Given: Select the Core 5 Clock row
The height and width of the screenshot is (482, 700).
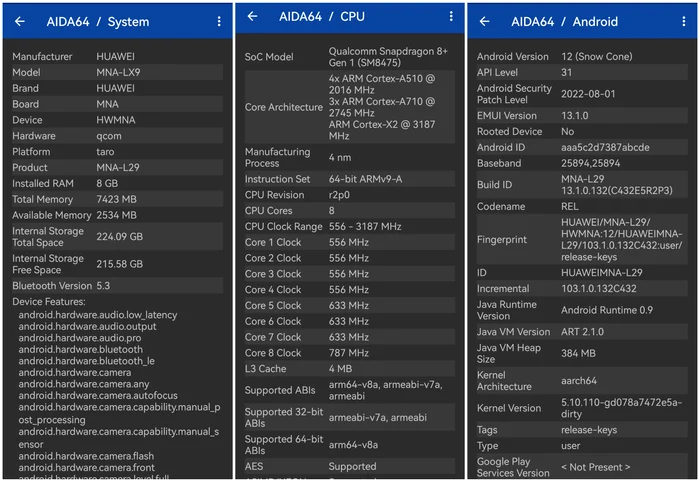Looking at the screenshot, I should tap(350, 306).
